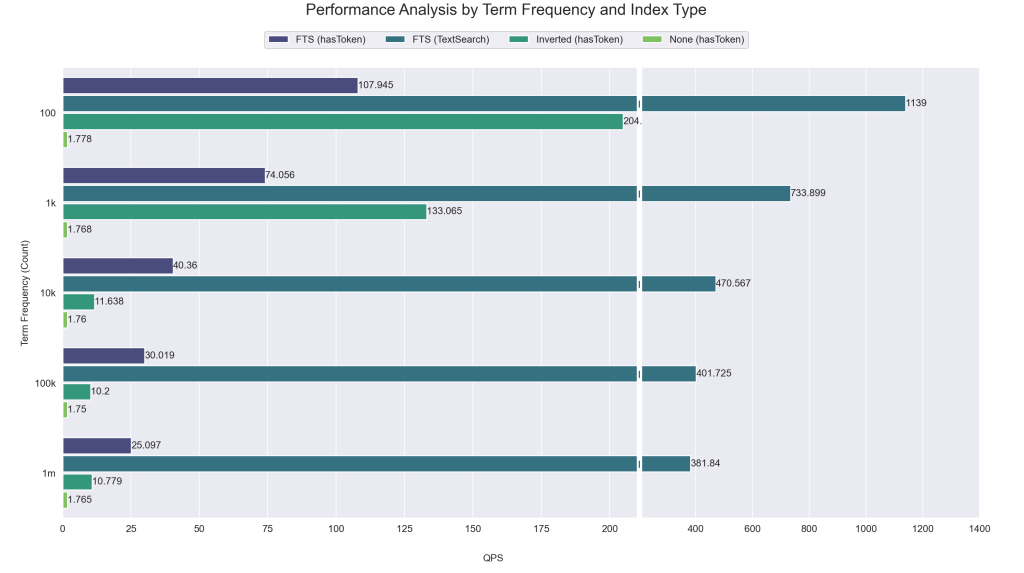Click the 40.36 FTS hasToken bar

pyautogui.click(x=118, y=265)
